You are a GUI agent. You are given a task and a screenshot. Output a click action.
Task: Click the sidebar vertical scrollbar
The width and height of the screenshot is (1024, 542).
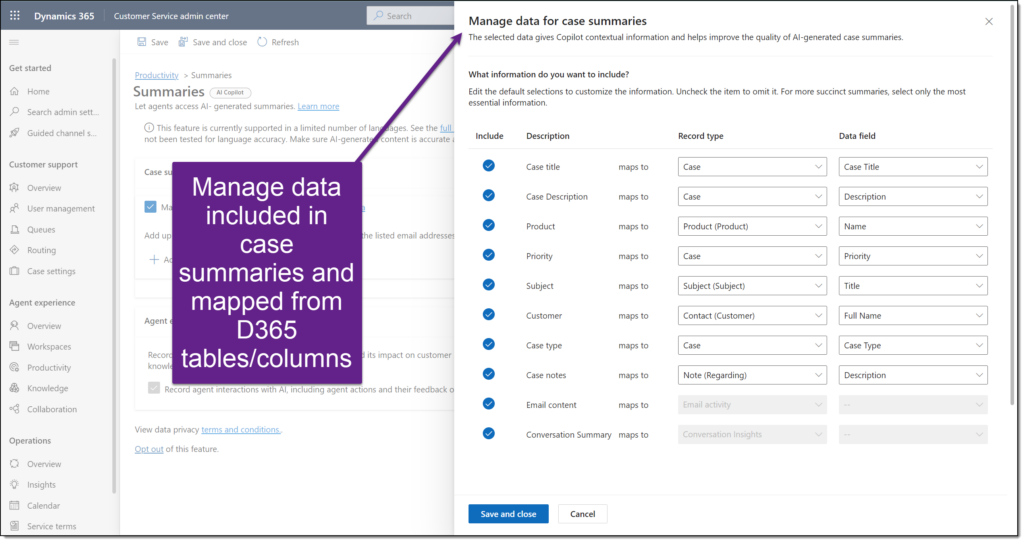click(x=114, y=274)
